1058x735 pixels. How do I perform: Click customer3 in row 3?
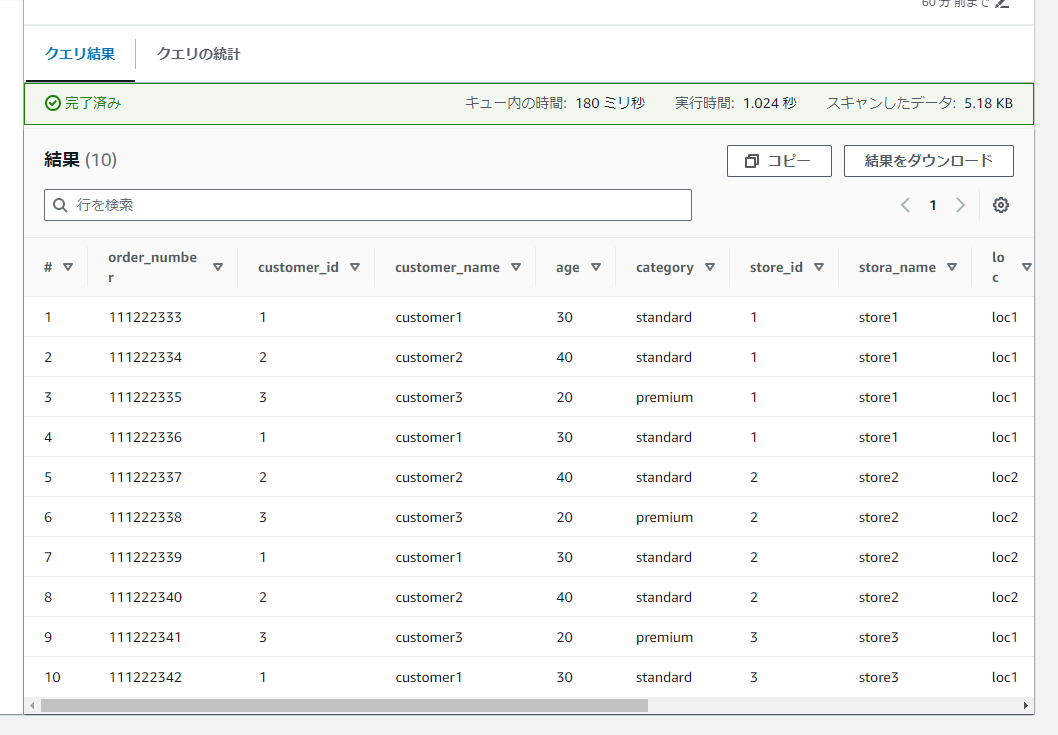pos(429,397)
